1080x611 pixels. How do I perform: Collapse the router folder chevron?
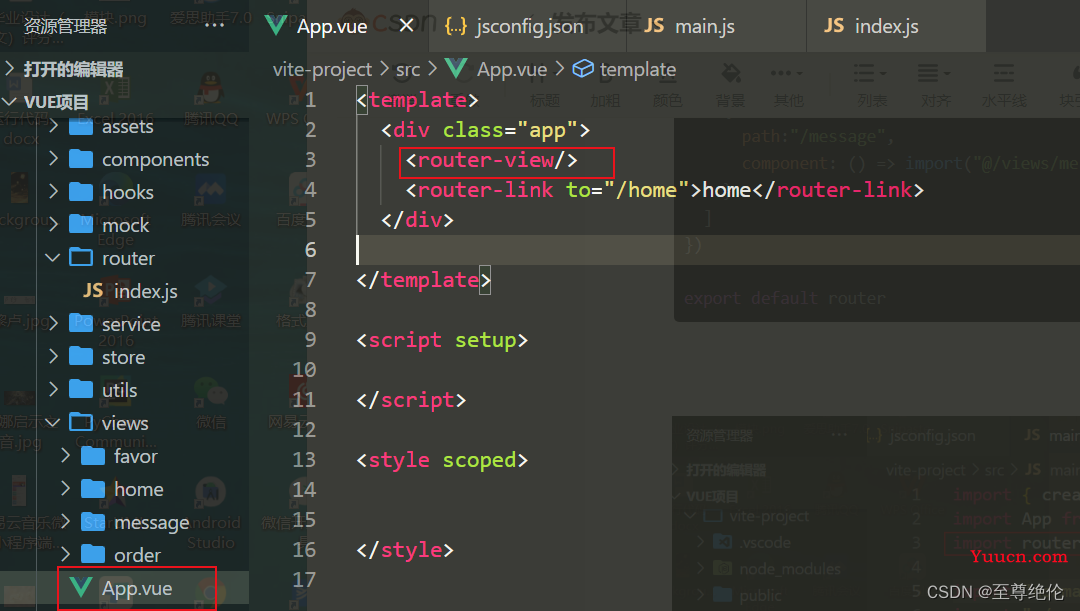(53, 258)
